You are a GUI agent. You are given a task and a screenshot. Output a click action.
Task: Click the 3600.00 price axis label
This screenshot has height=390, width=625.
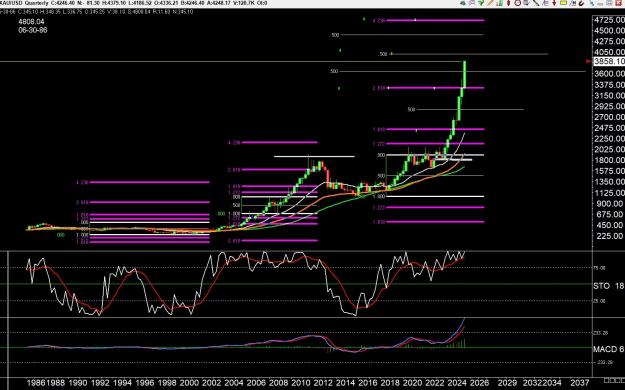[x=609, y=74]
